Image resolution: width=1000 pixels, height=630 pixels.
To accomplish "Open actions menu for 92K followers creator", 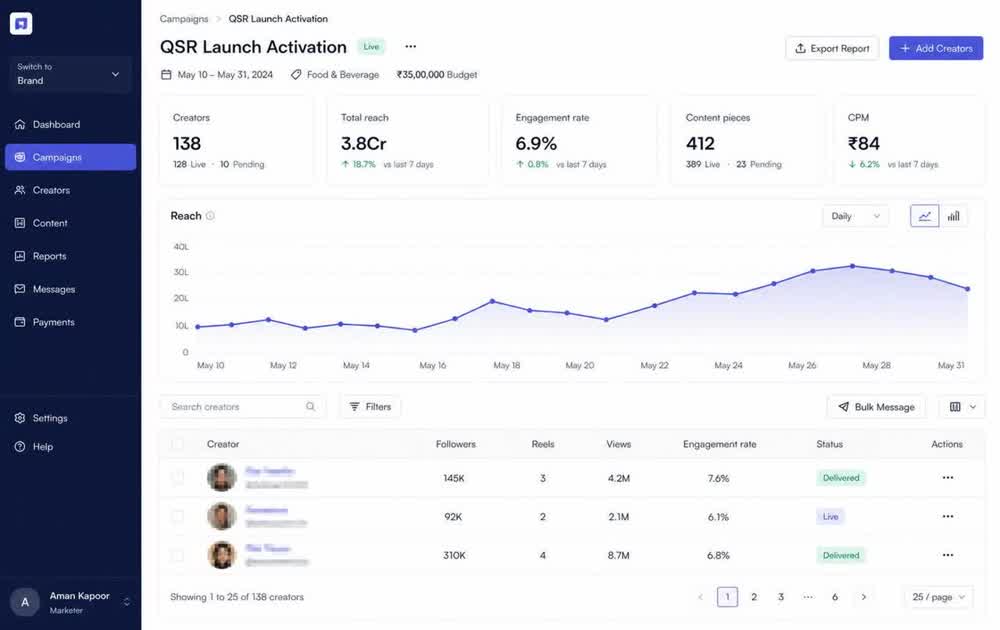I will [948, 516].
